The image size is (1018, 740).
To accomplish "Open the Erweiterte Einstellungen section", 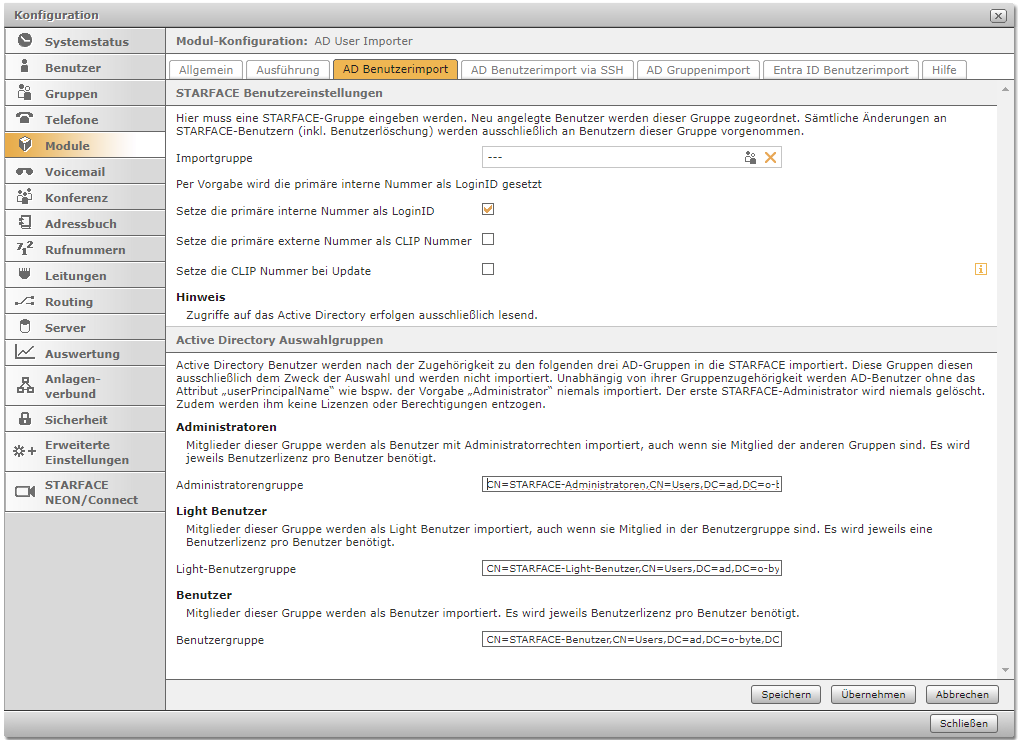I will tap(85, 452).
